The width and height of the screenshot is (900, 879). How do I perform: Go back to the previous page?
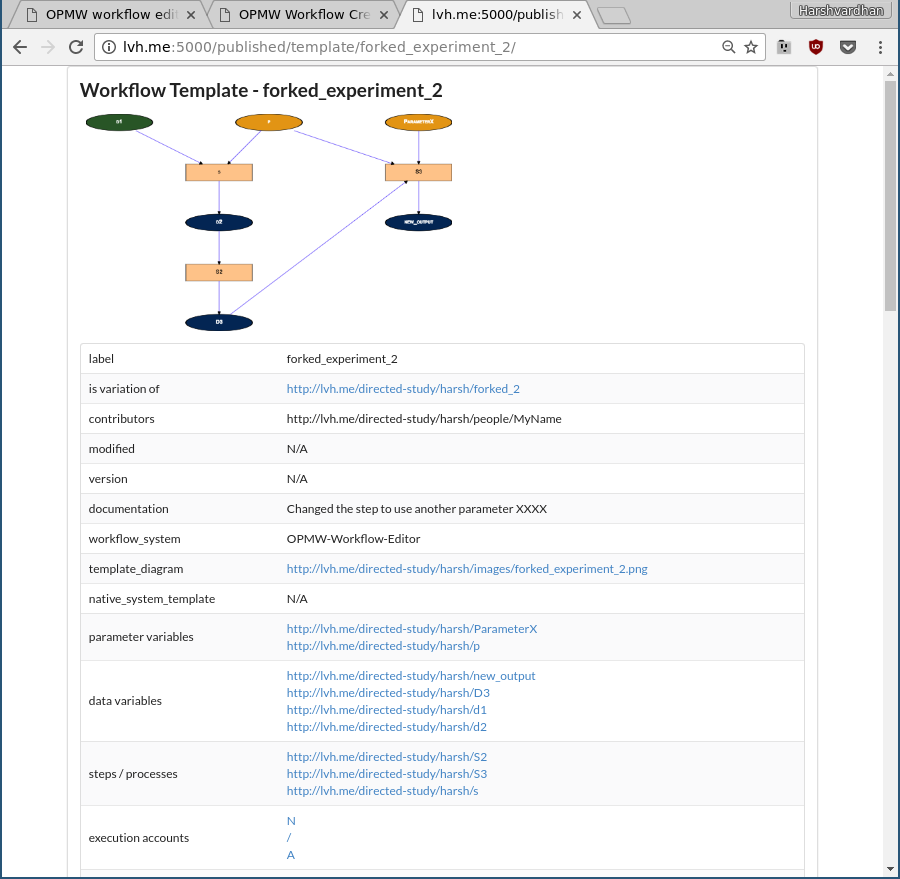point(20,47)
